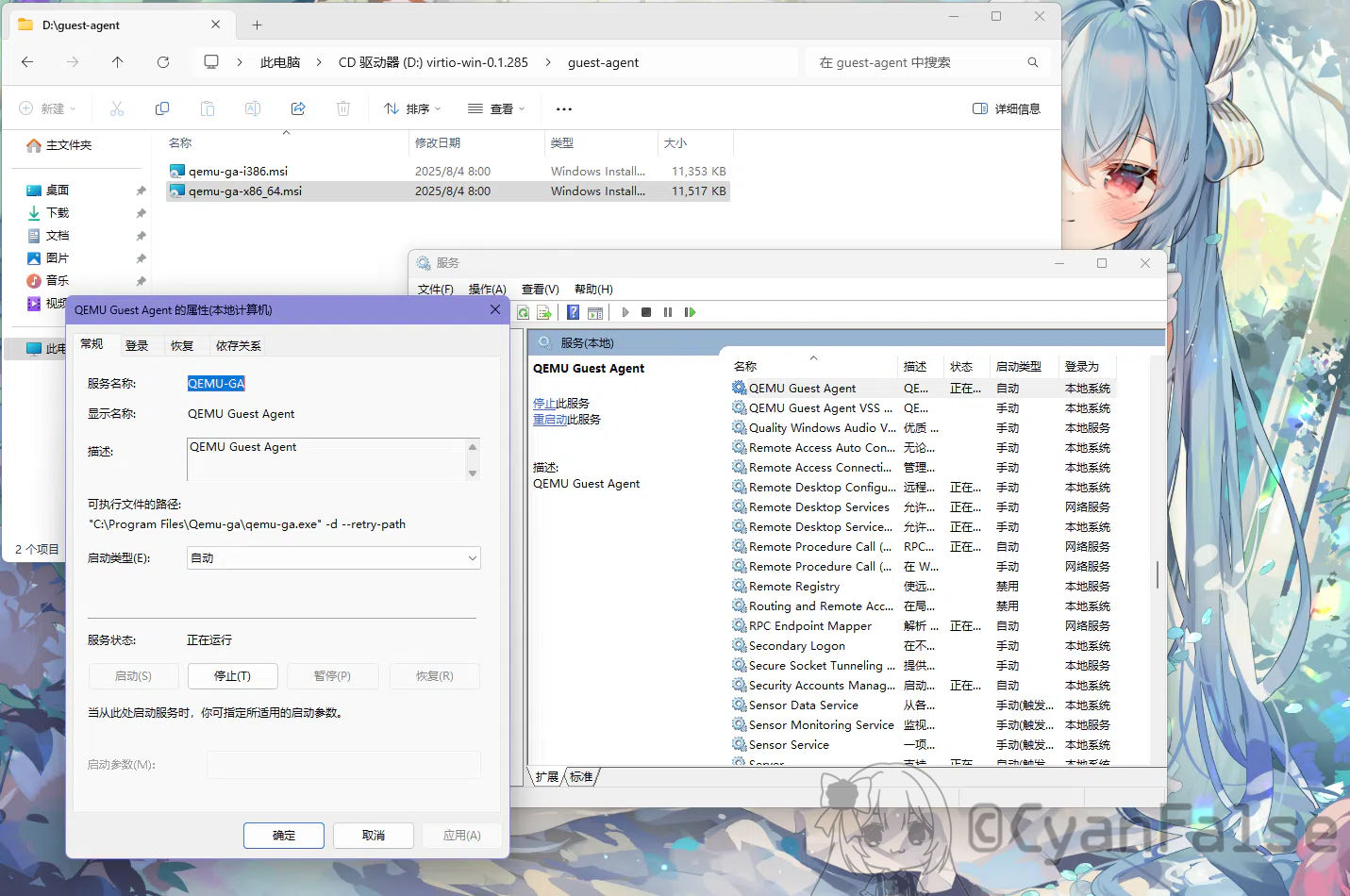The width and height of the screenshot is (1350, 896).
Task: Pause the service using the pause icon
Action: [668, 312]
